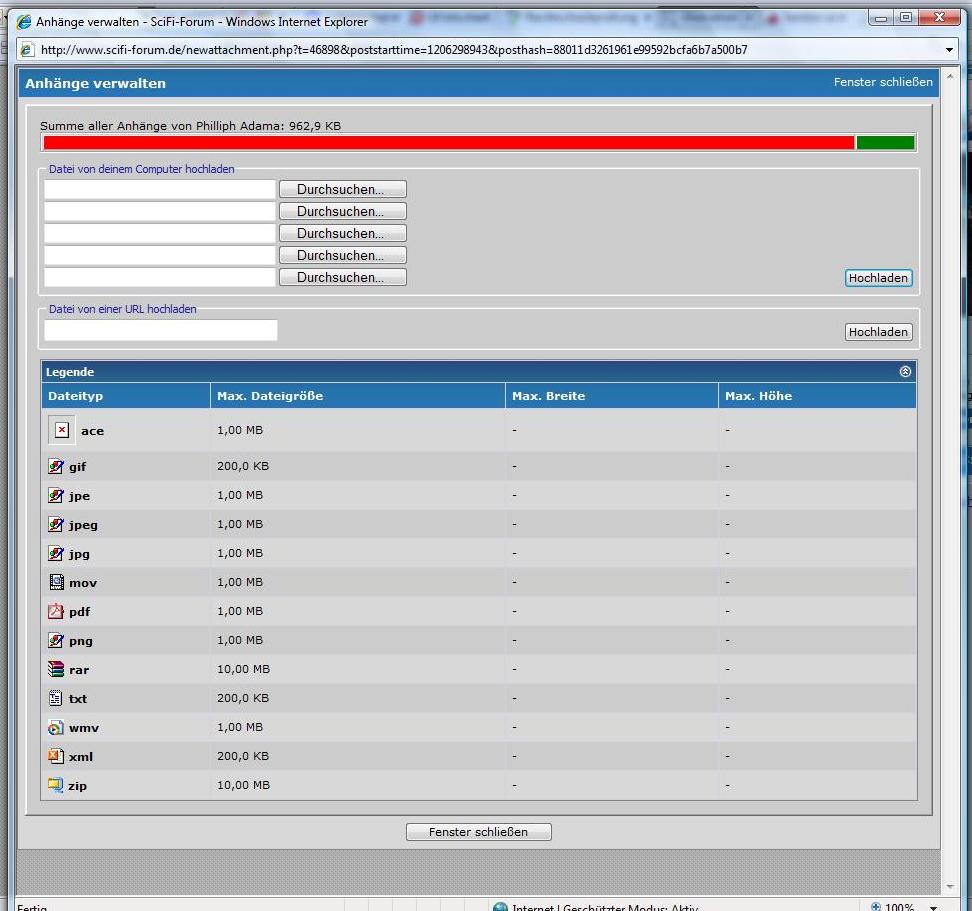
Task: Click the pdf file type icon
Action: pyautogui.click(x=56, y=612)
